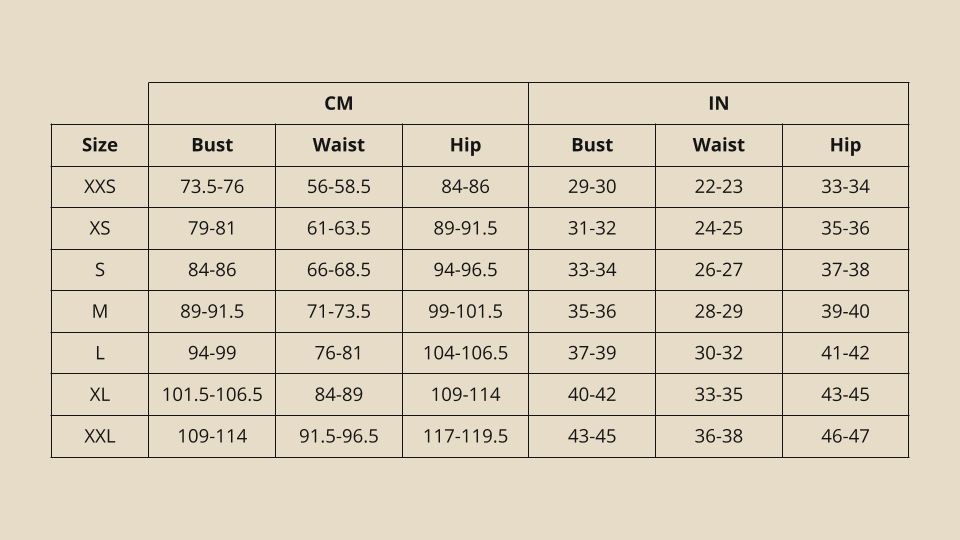The width and height of the screenshot is (960, 540).
Task: Click the 117-119.5 hip cell
Action: pyautogui.click(x=465, y=437)
